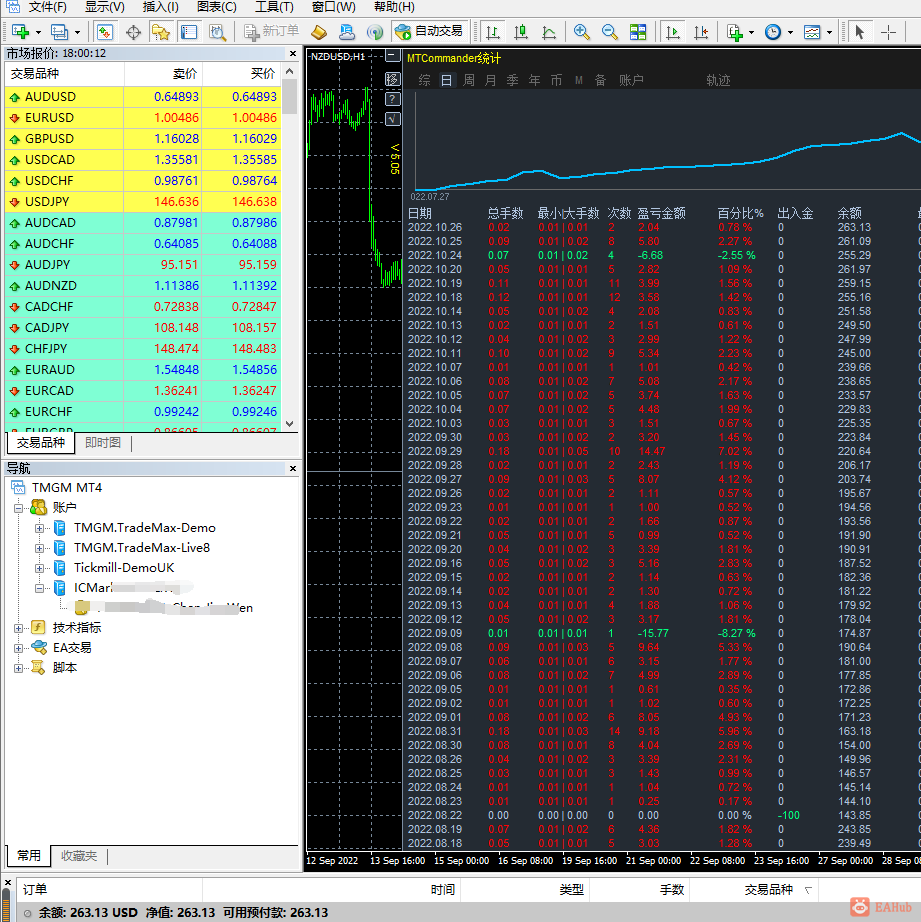Screen dimensions: 921x922
Task: Zoom out on the chart
Action: pos(608,32)
